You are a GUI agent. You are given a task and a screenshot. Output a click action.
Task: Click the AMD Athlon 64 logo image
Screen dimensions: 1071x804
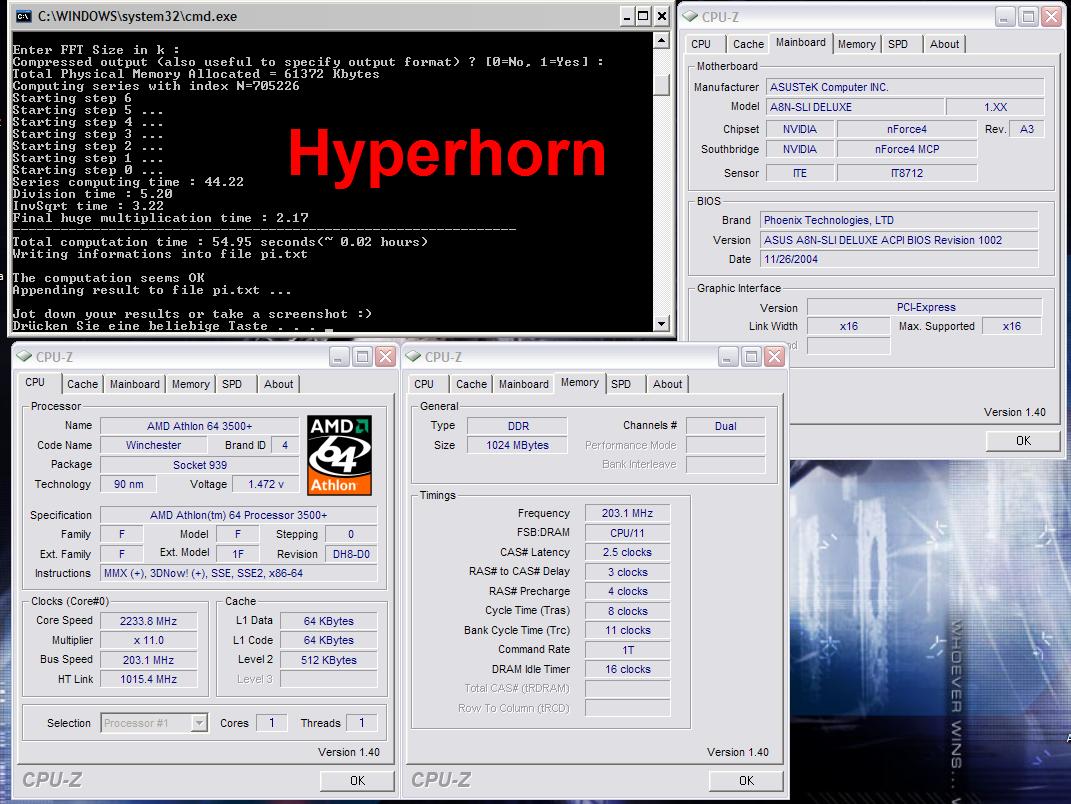[339, 455]
